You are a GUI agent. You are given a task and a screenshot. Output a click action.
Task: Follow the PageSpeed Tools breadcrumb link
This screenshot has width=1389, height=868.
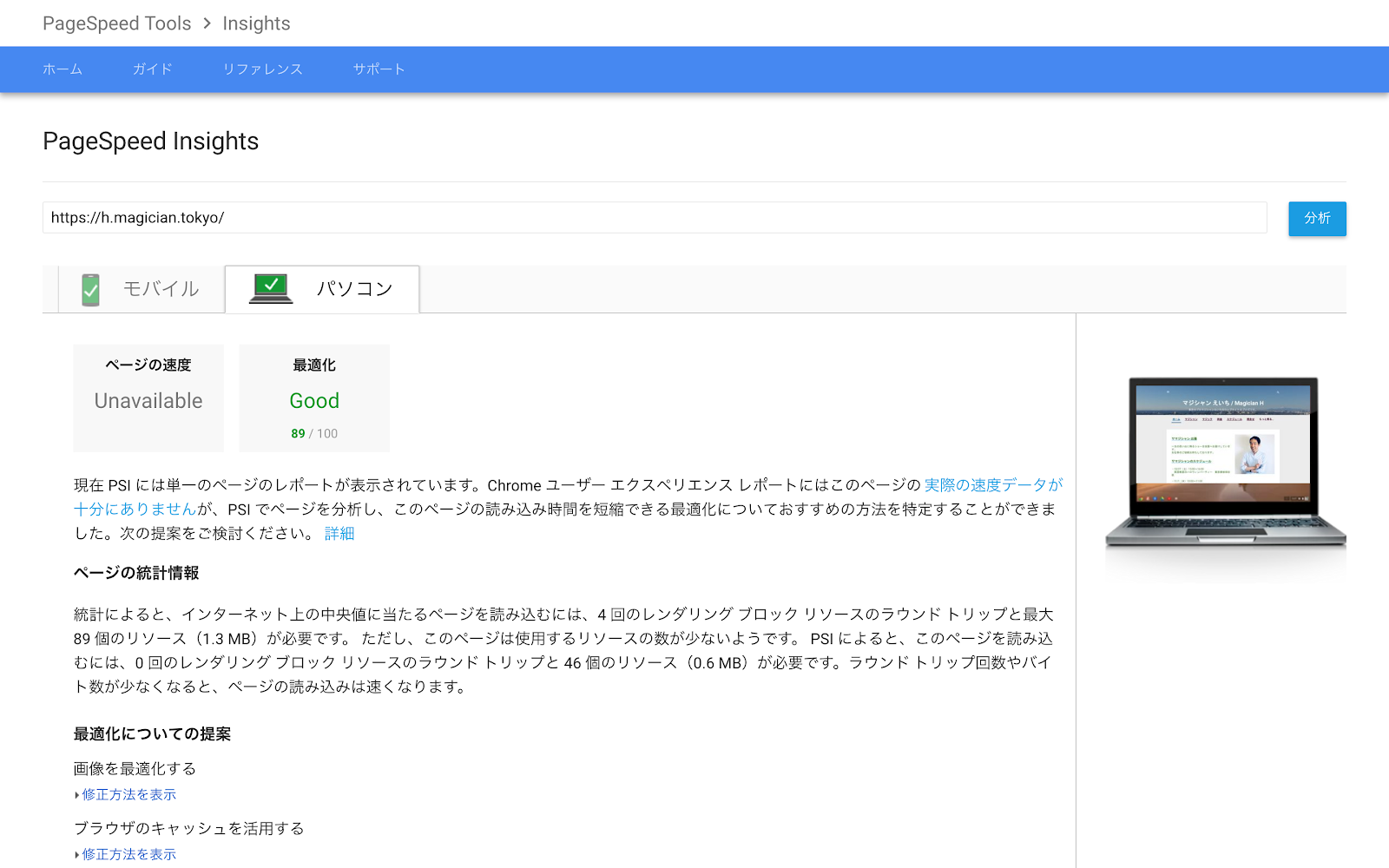117,23
